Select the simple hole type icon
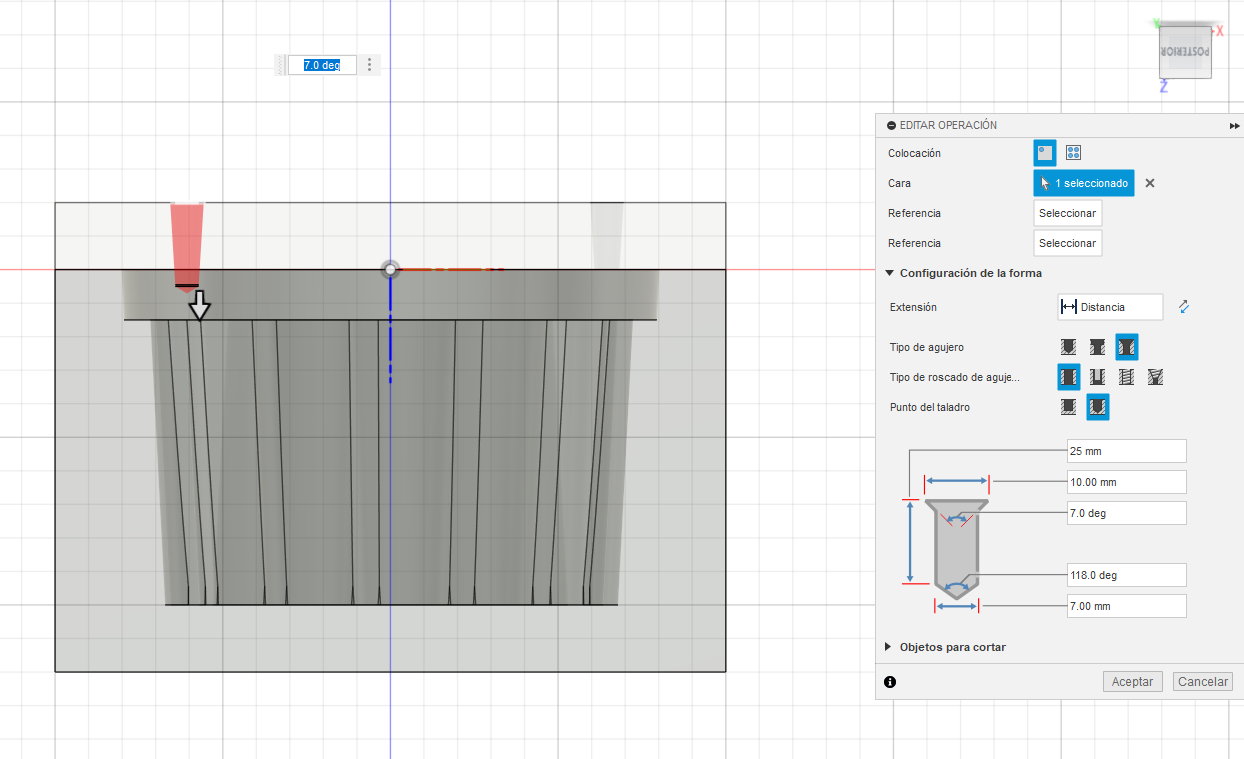Viewport: 1244px width, 759px height. (x=1068, y=347)
